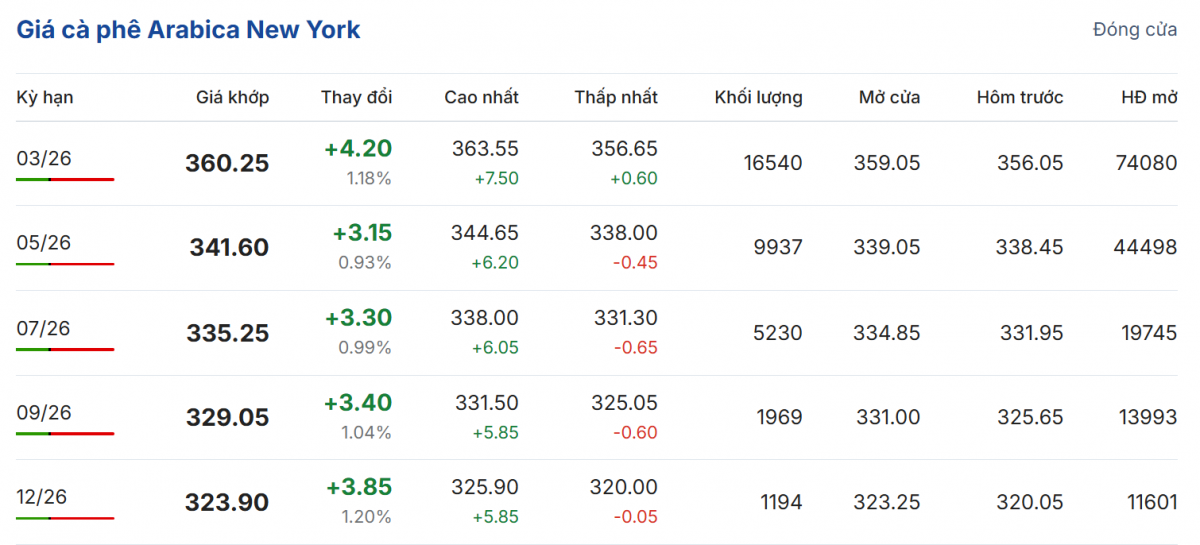Select the Kỳ hạn column header

tap(45, 97)
